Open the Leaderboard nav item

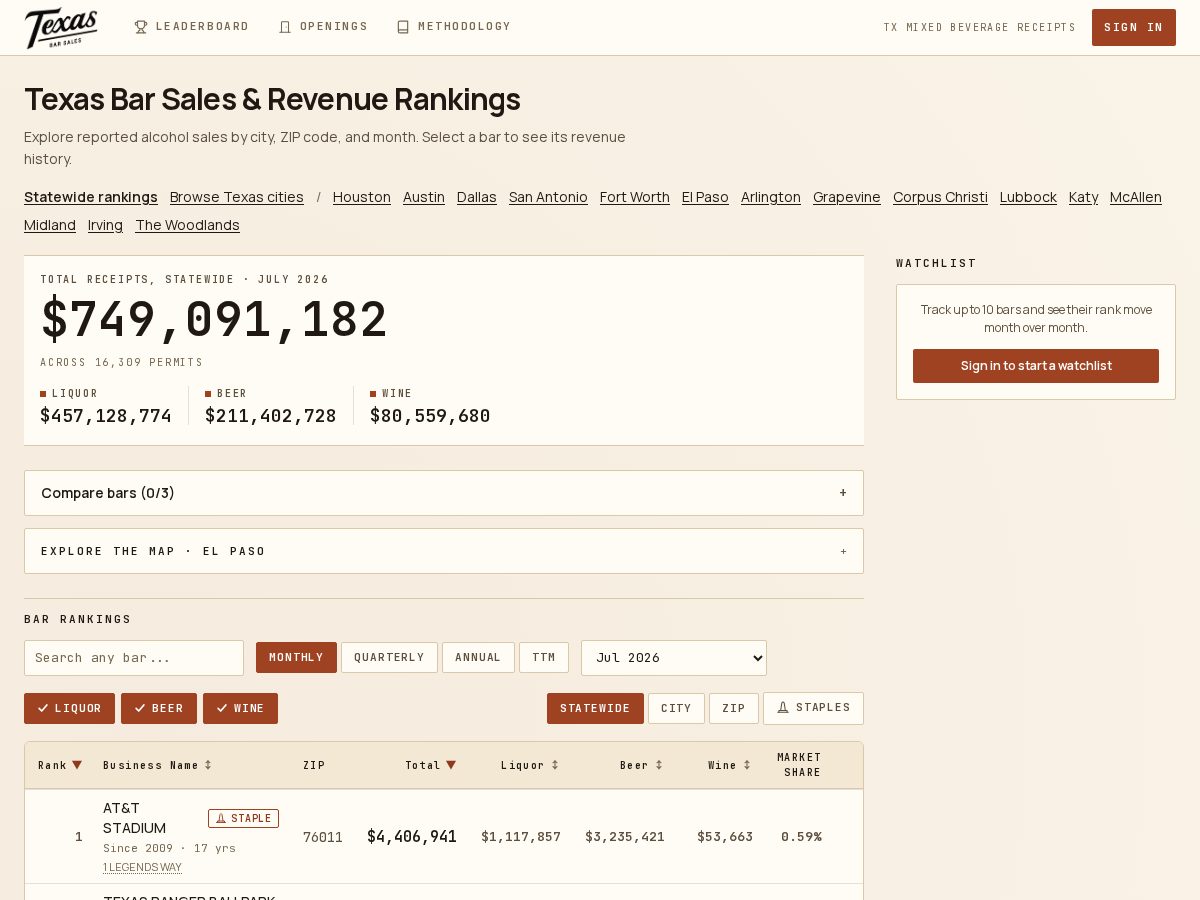tap(192, 27)
